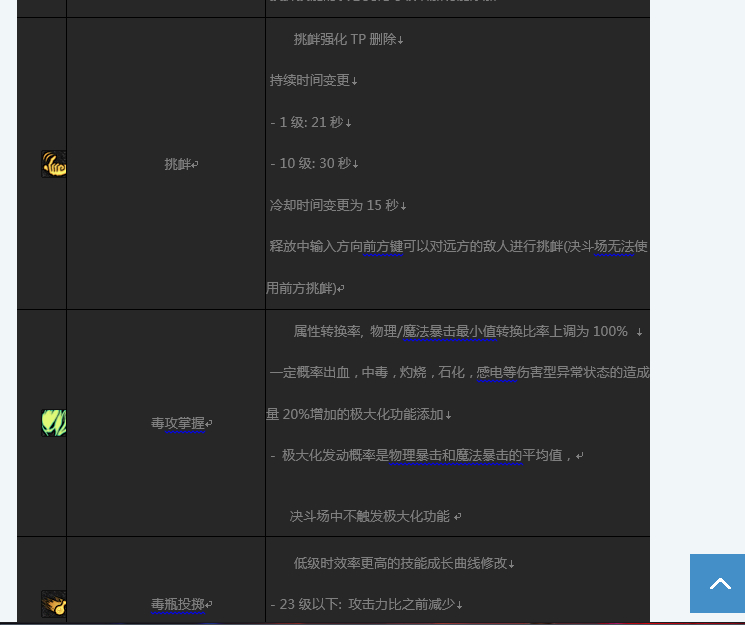Viewport: 745px width, 625px height.
Task: Click the line 量 20%增加的极大化功能添加
Action: pyautogui.click(x=355, y=414)
